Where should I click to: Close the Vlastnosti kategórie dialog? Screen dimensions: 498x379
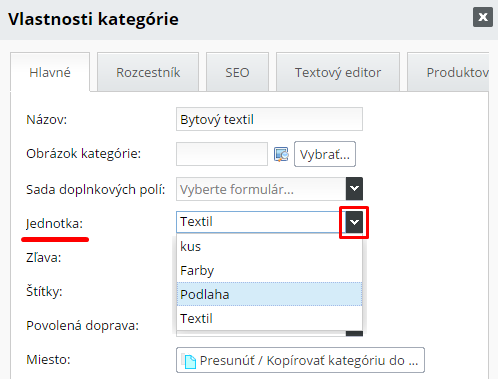[x=483, y=17]
